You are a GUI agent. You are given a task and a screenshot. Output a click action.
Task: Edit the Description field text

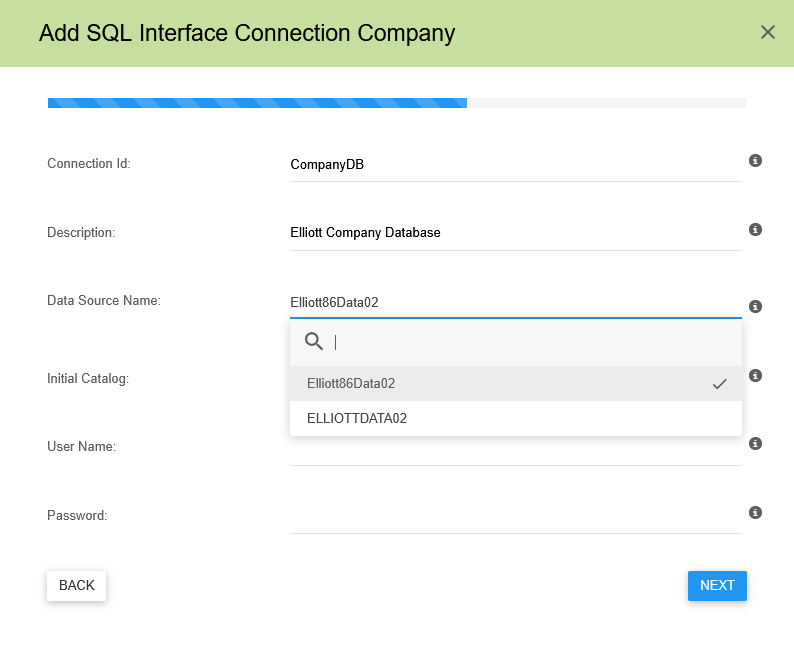tap(515, 233)
